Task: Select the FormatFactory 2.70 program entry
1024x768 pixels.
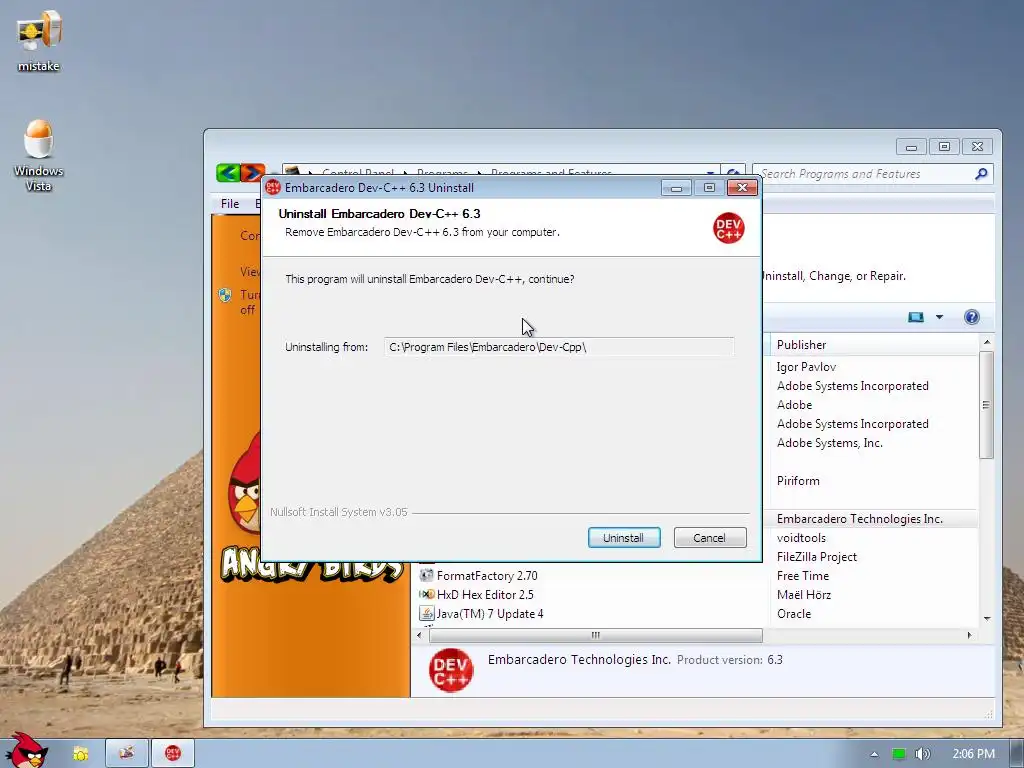Action: [x=487, y=575]
